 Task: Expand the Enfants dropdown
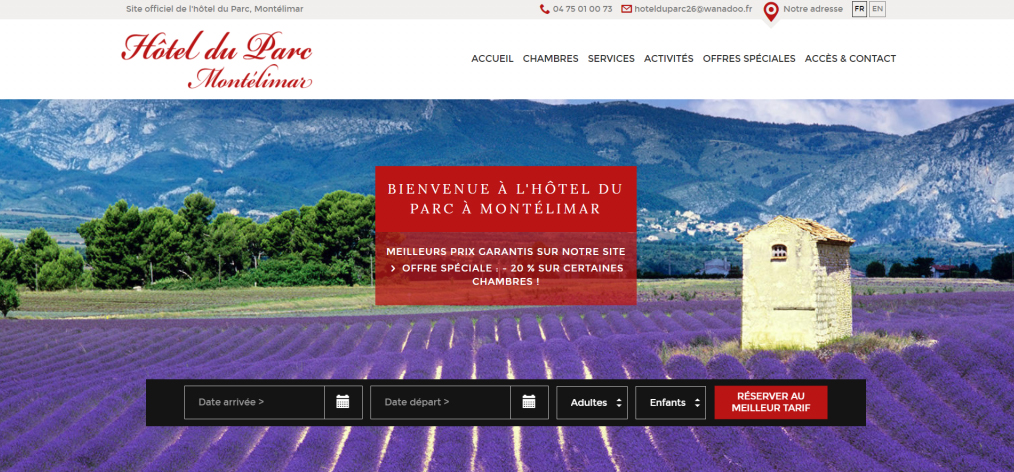tap(670, 402)
